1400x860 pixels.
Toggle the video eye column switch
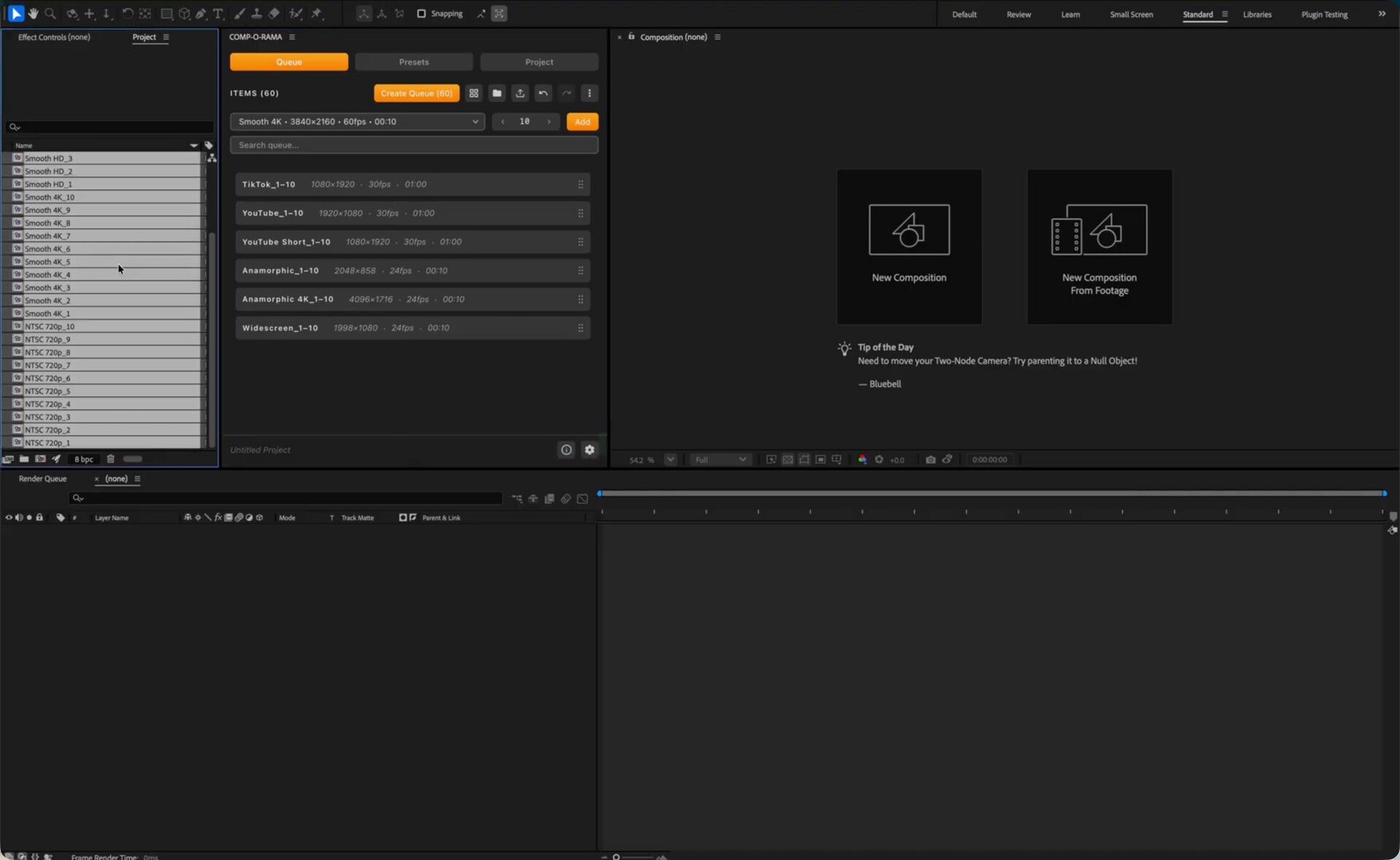point(9,517)
